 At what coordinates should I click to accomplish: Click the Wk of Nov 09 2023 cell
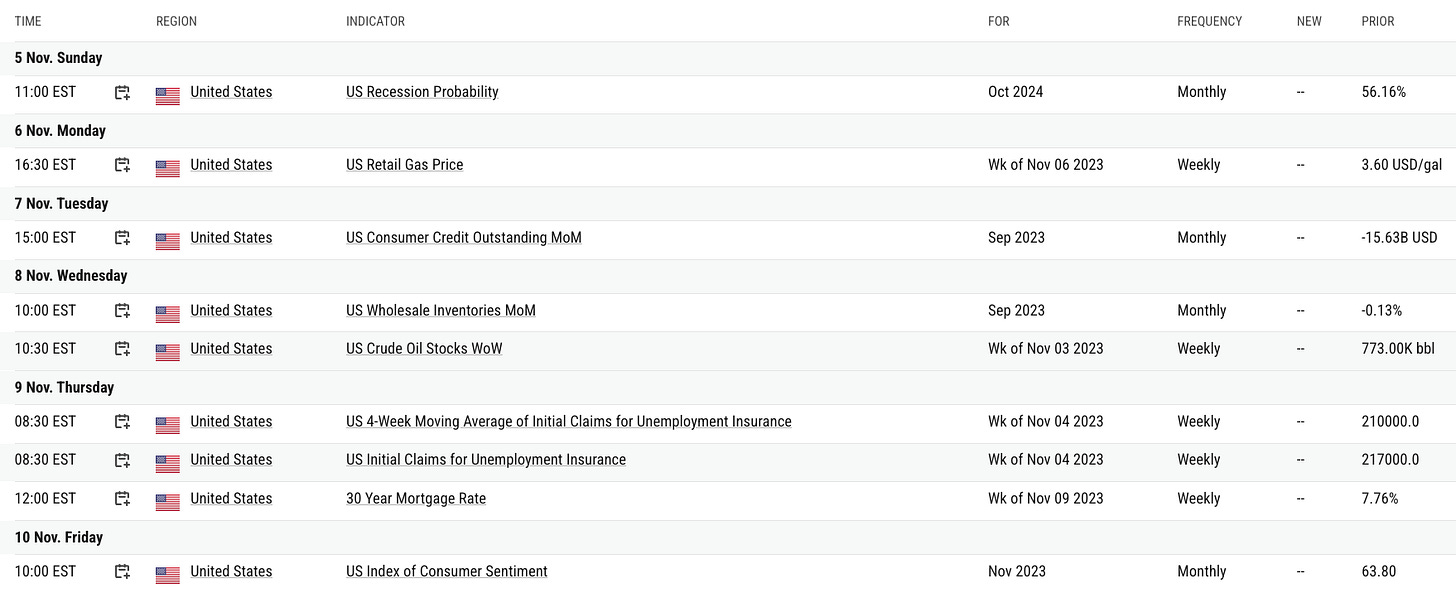1046,499
